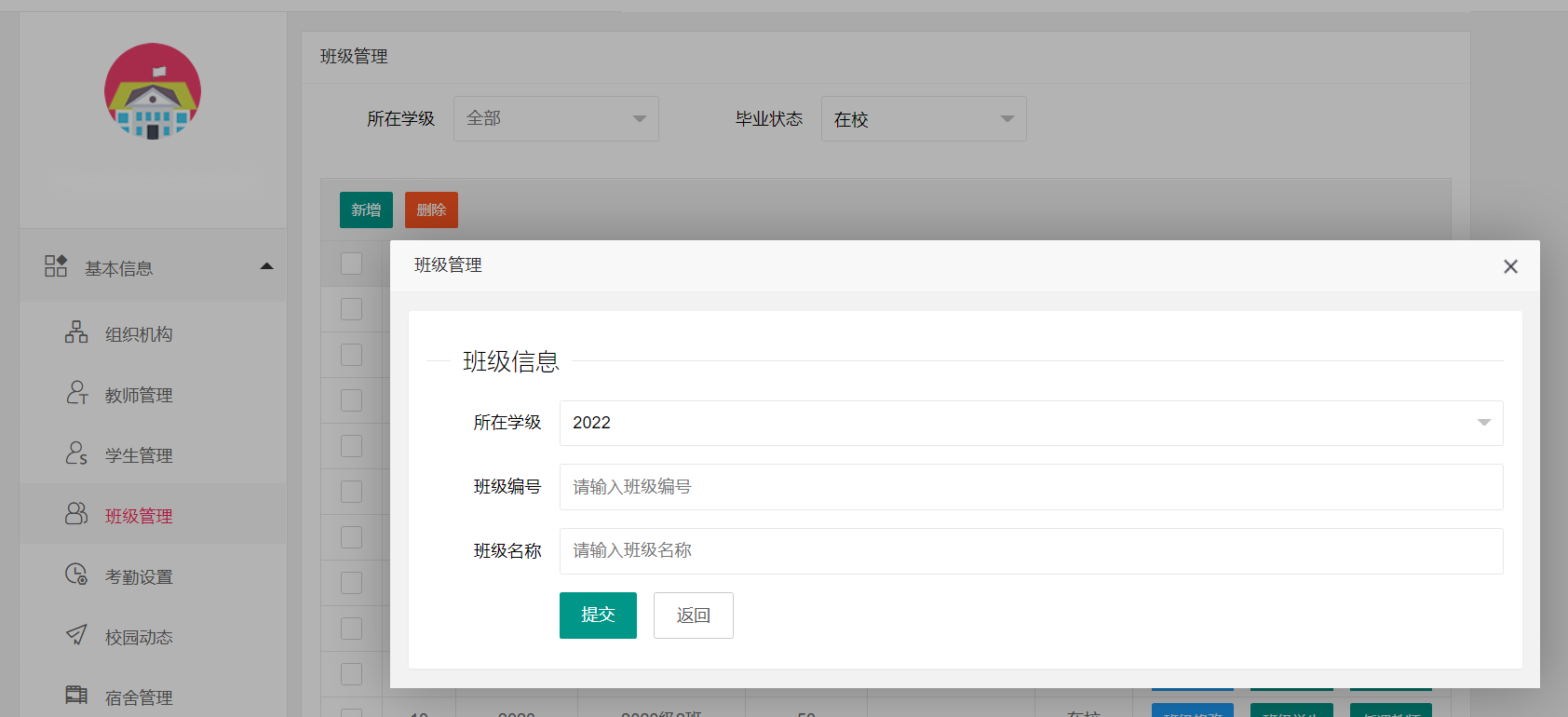The height and width of the screenshot is (717, 1568).
Task: Open the 毕业状态 dropdown showing 在校
Action: (x=924, y=119)
